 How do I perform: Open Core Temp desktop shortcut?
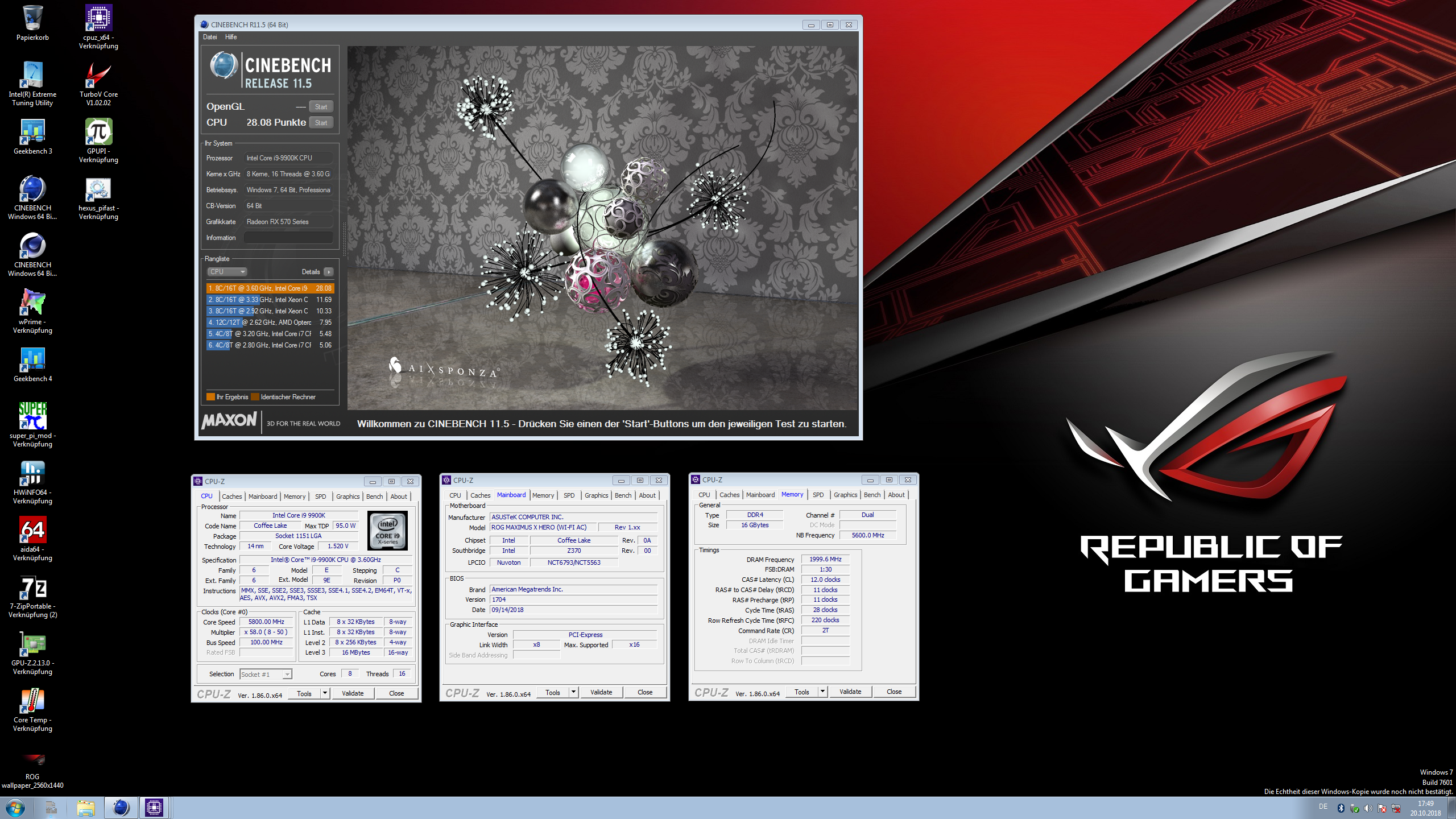coord(32,709)
